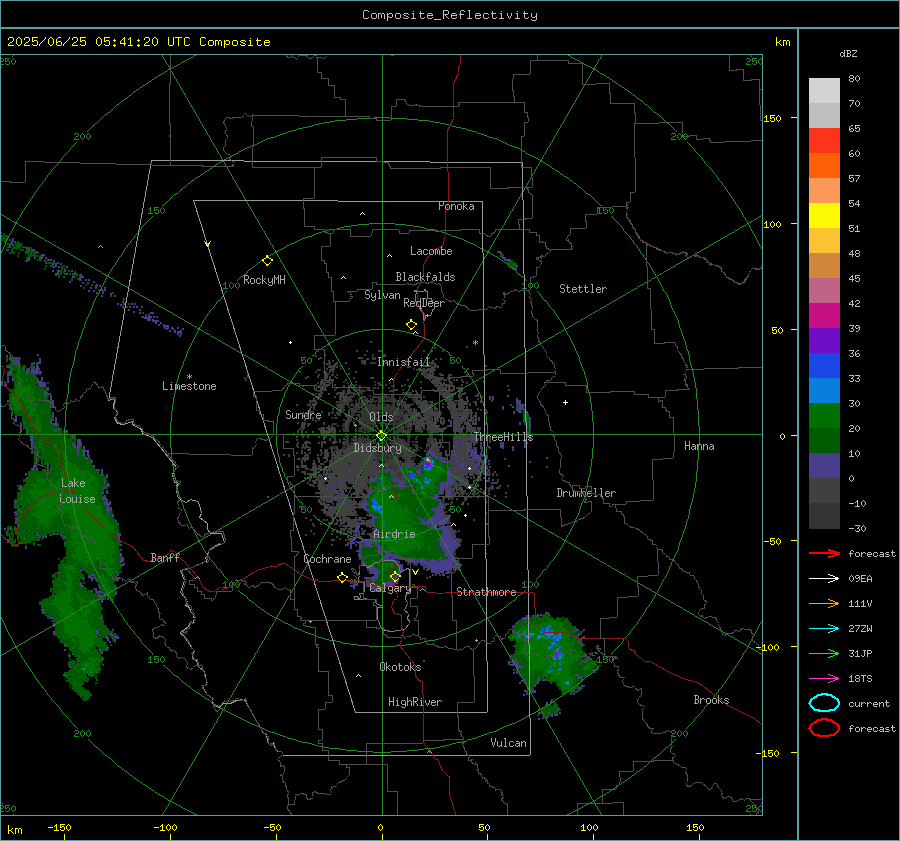This screenshot has height=841, width=900.
Task: Click the Lake Louise label
Action: 77,491
